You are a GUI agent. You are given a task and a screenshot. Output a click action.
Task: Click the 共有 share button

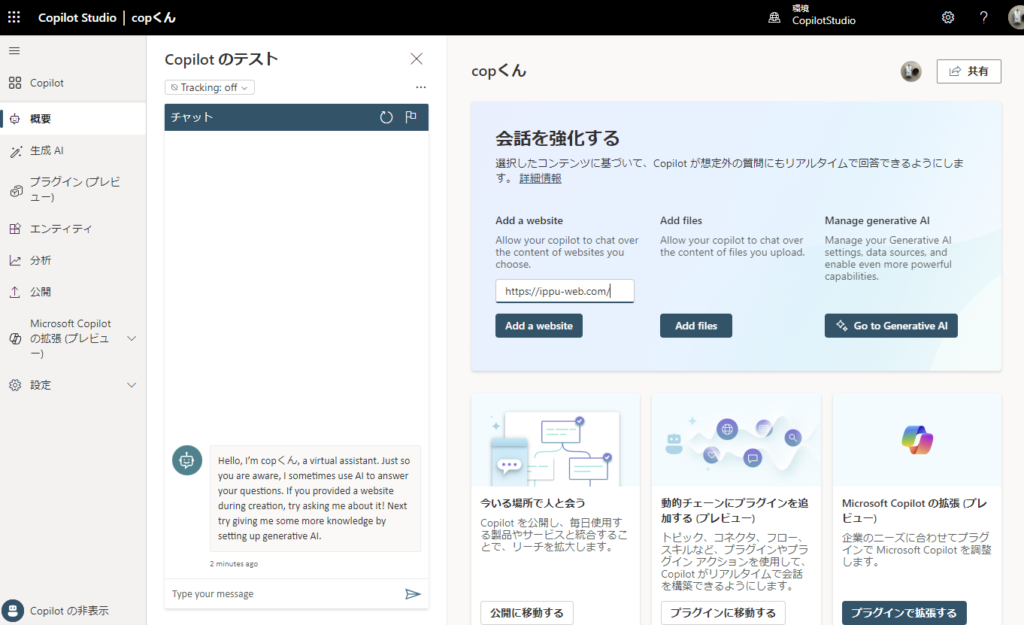coord(968,71)
